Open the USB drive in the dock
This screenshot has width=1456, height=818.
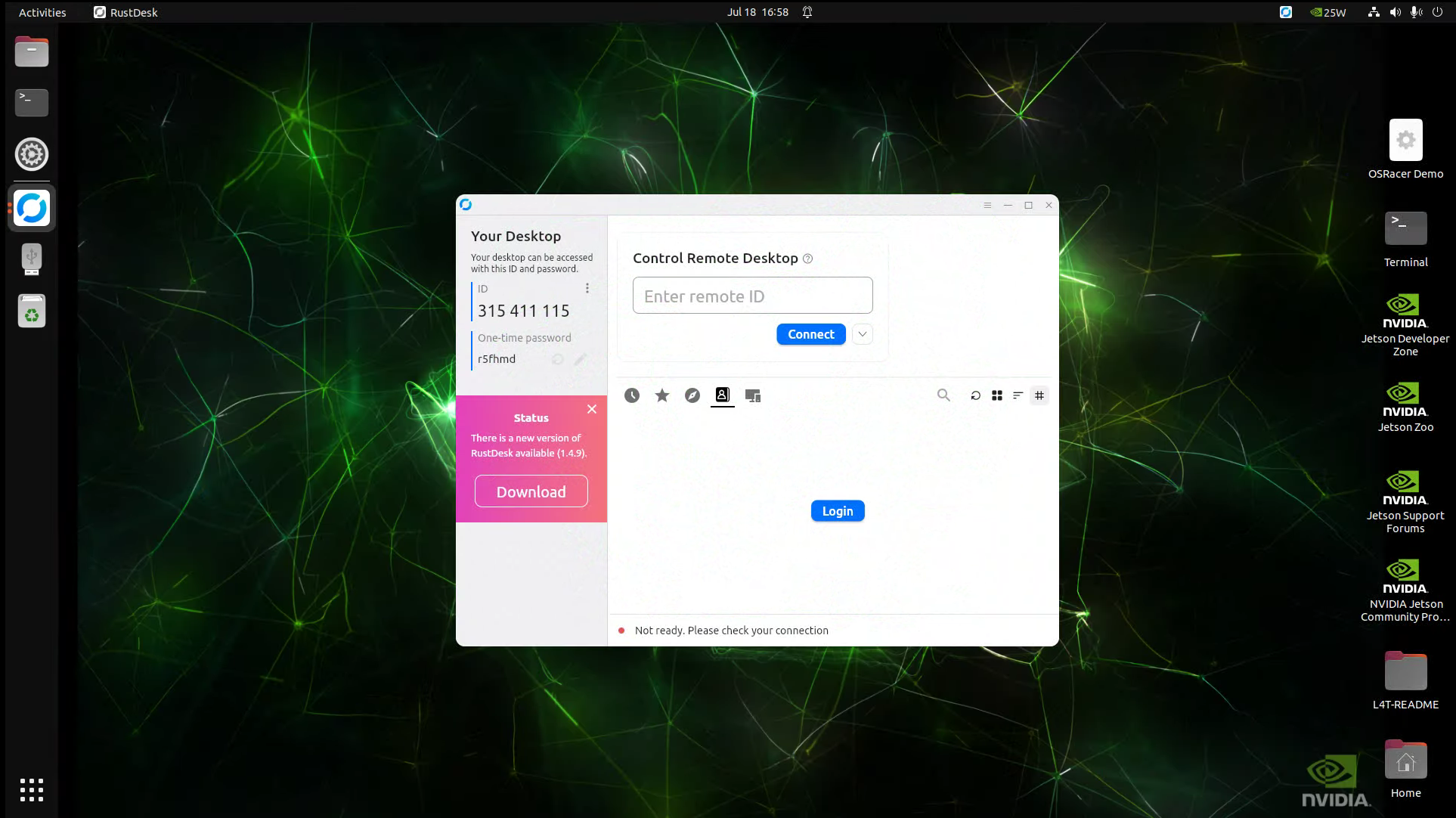pos(32,259)
